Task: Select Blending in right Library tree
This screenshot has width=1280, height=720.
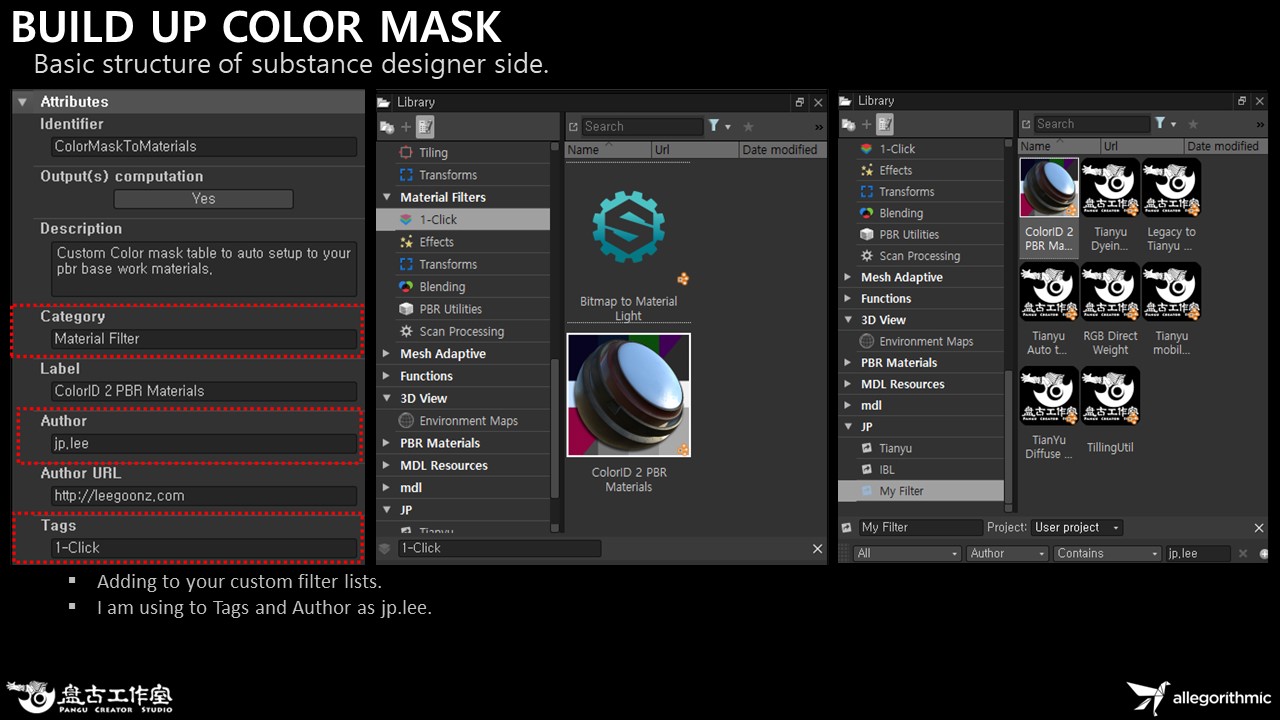Action: click(x=921, y=213)
